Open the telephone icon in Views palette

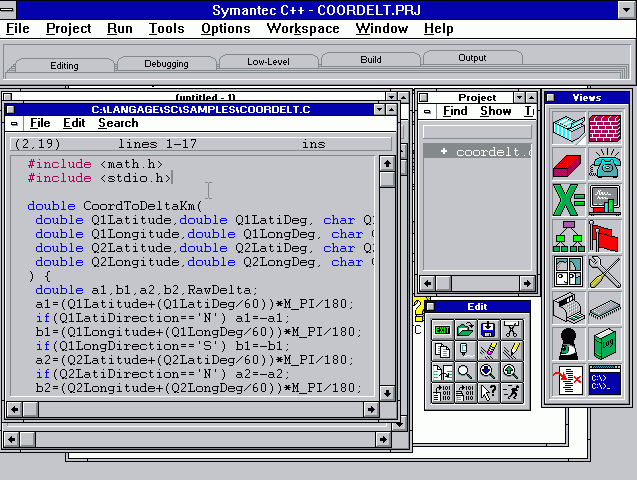point(604,163)
